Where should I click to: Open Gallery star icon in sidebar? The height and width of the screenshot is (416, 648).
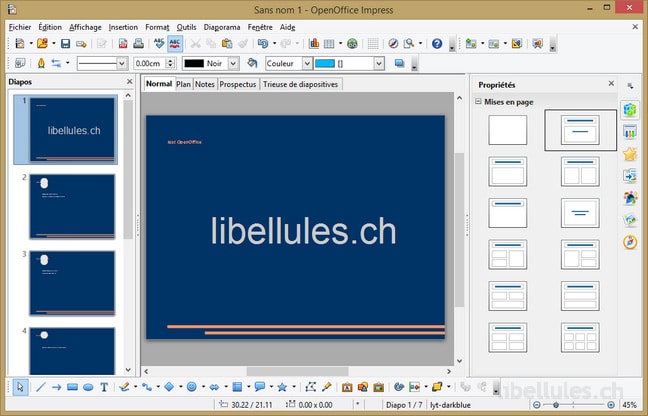(630, 154)
